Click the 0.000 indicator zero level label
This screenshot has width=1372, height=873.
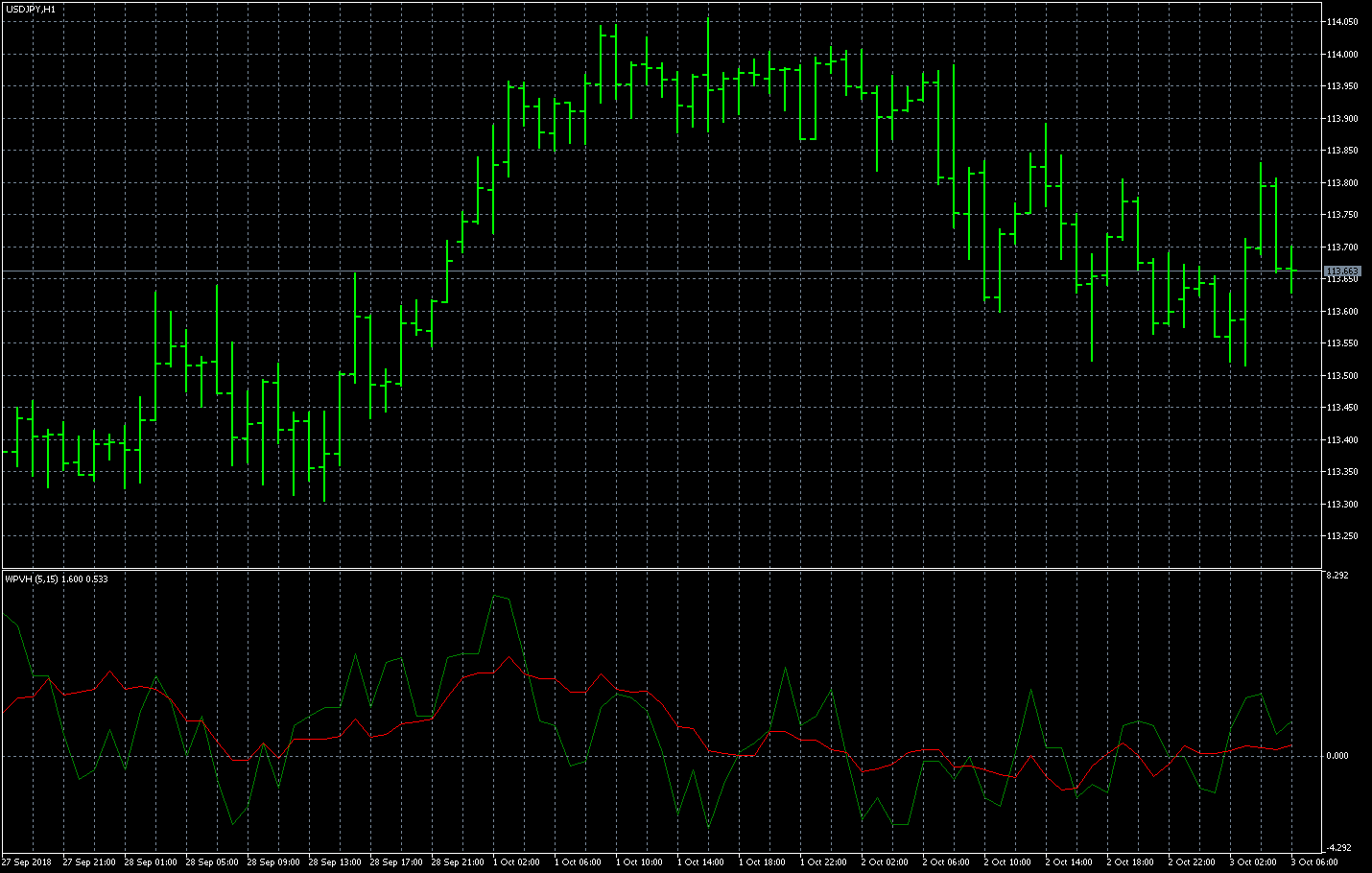pos(1338,756)
